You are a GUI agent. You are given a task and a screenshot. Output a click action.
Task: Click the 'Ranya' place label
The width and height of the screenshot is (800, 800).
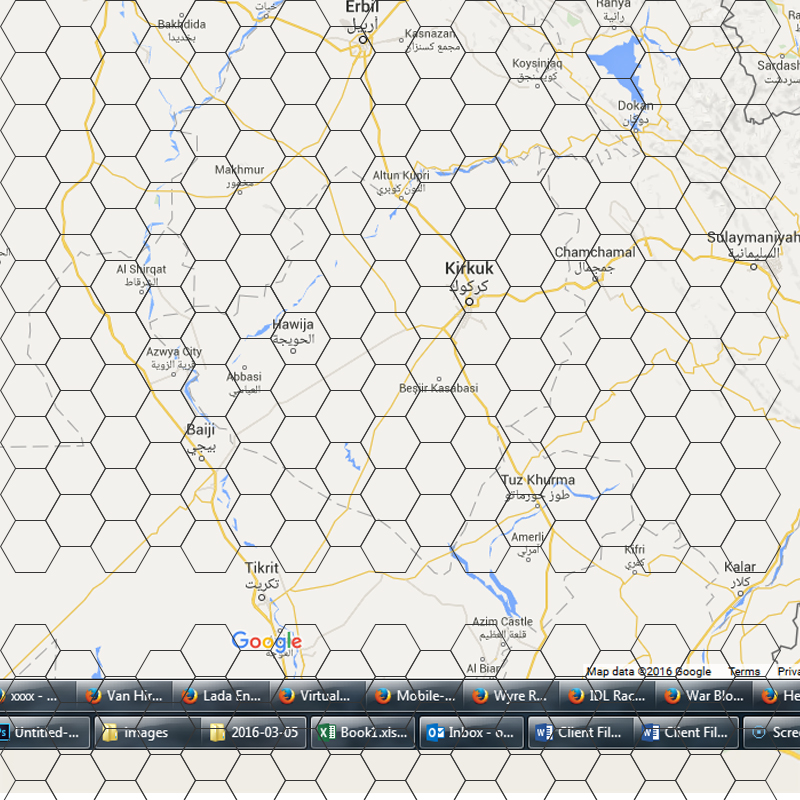coord(613,4)
